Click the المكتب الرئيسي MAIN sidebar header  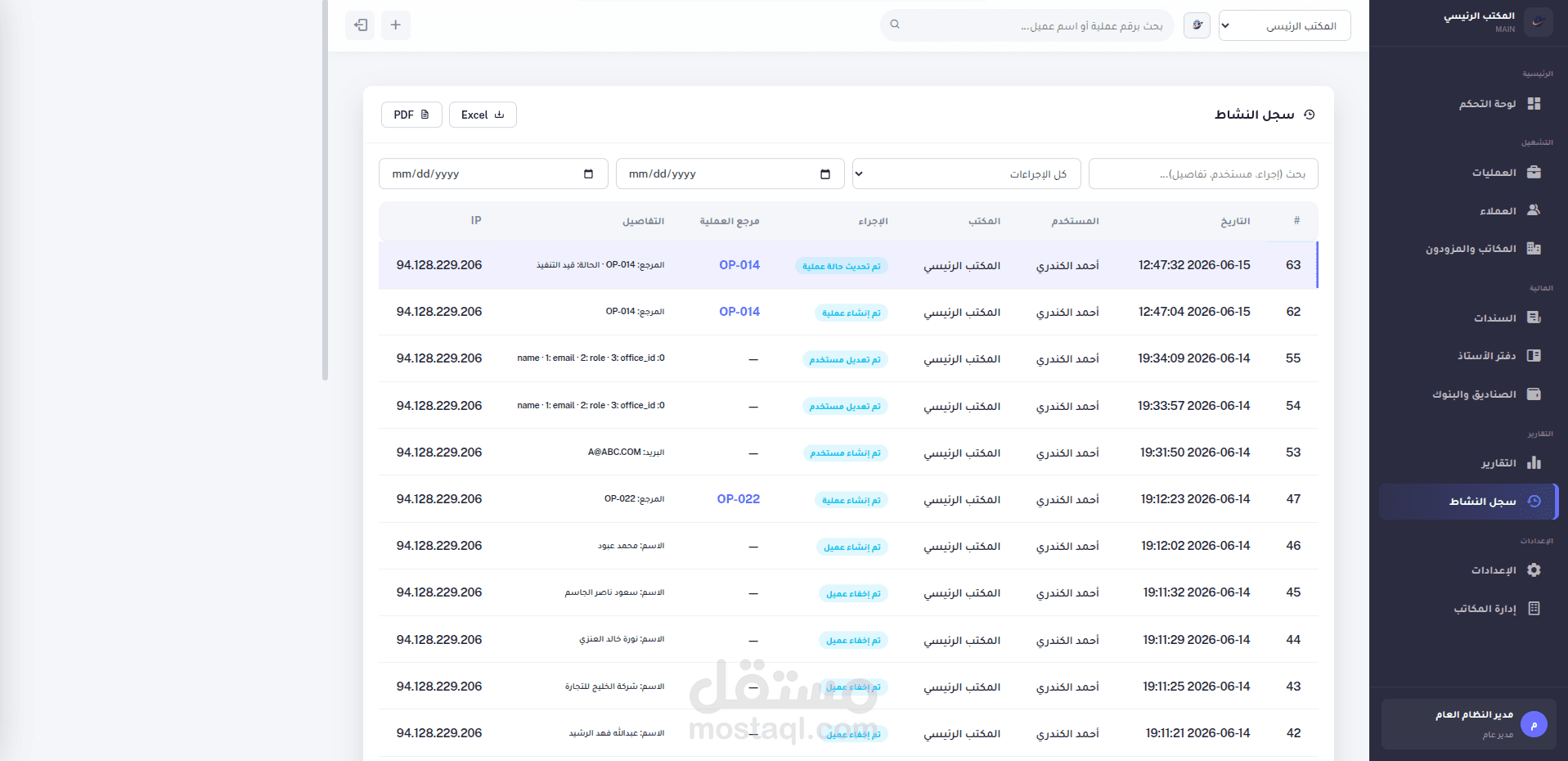coord(1469,22)
